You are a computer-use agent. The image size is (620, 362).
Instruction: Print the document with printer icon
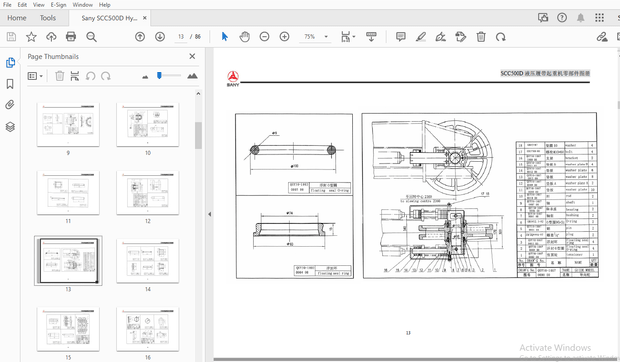coord(71,37)
